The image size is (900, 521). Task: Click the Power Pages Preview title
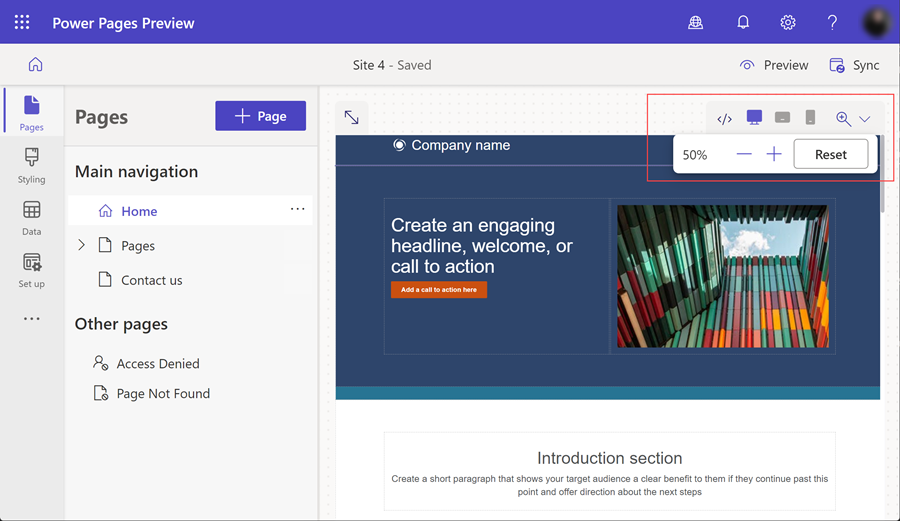123,23
